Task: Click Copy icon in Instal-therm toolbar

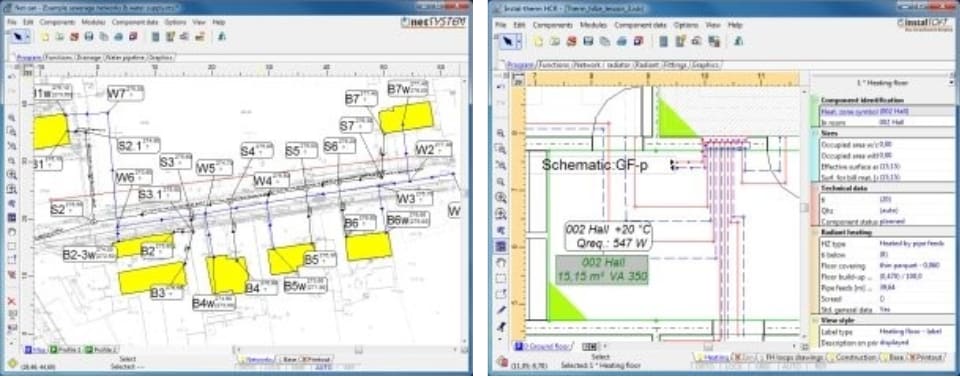Action: (604, 42)
